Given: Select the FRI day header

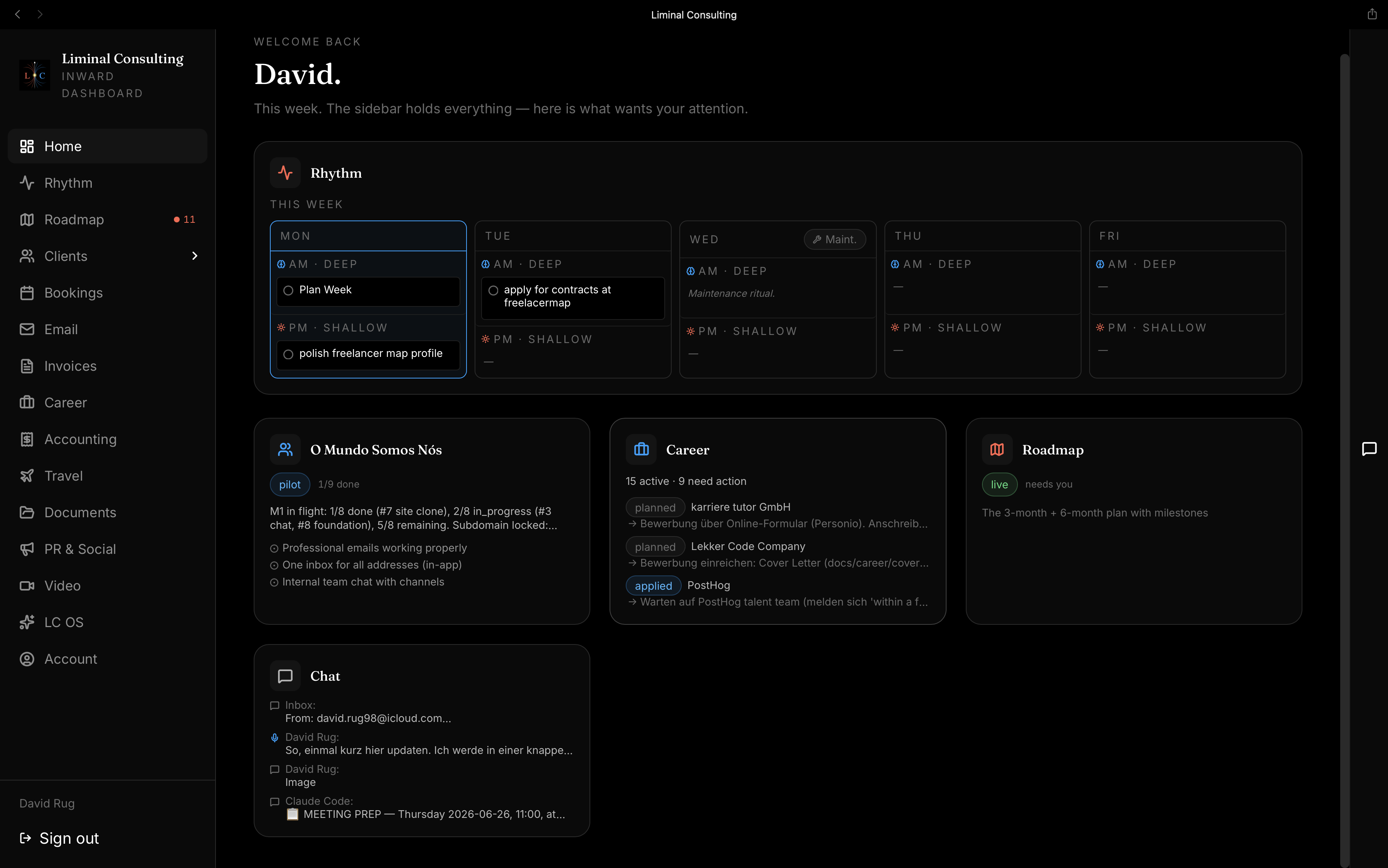Looking at the screenshot, I should coord(1187,236).
